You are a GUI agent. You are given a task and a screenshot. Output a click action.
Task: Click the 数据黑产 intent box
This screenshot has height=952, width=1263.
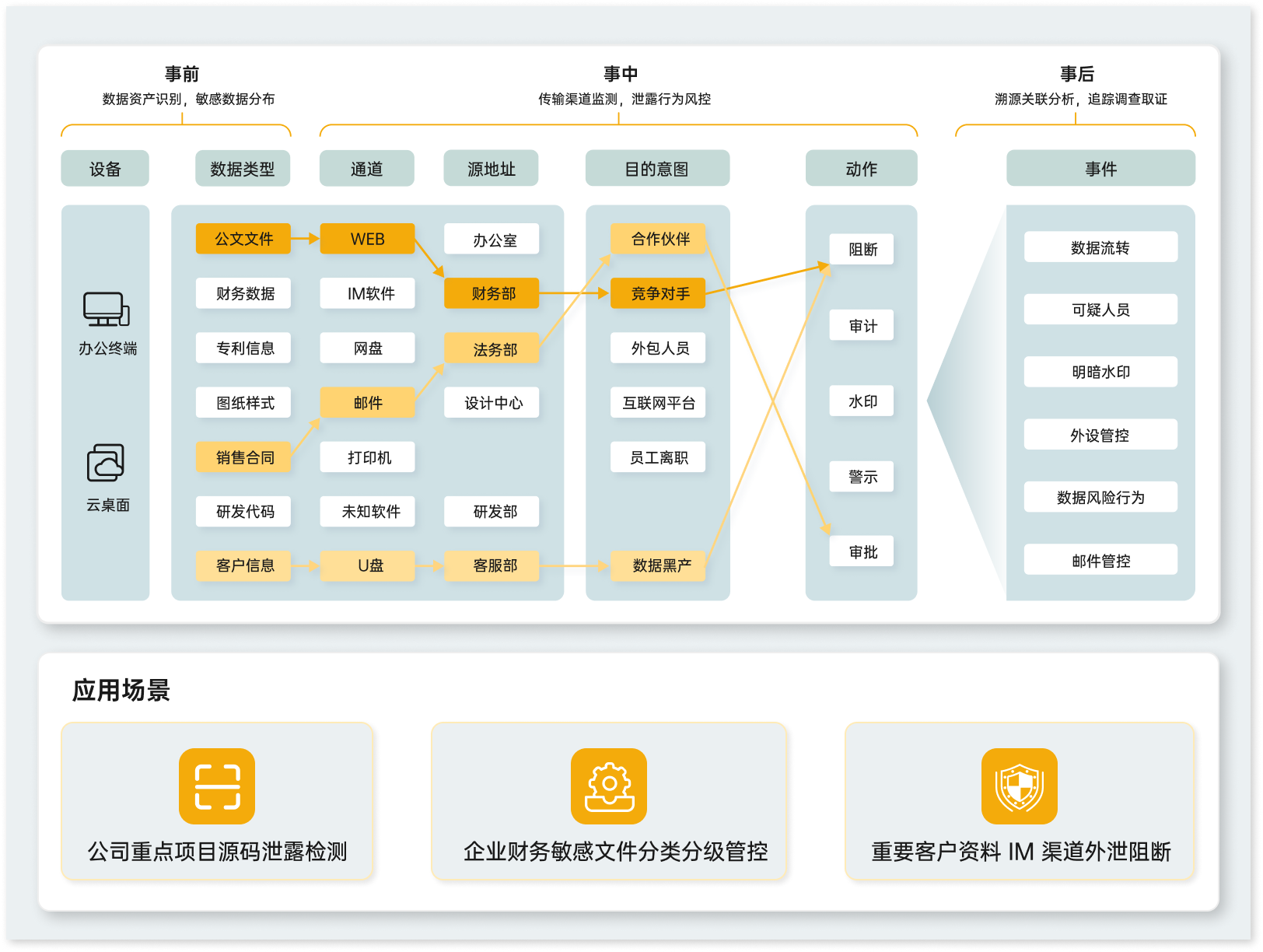658,565
